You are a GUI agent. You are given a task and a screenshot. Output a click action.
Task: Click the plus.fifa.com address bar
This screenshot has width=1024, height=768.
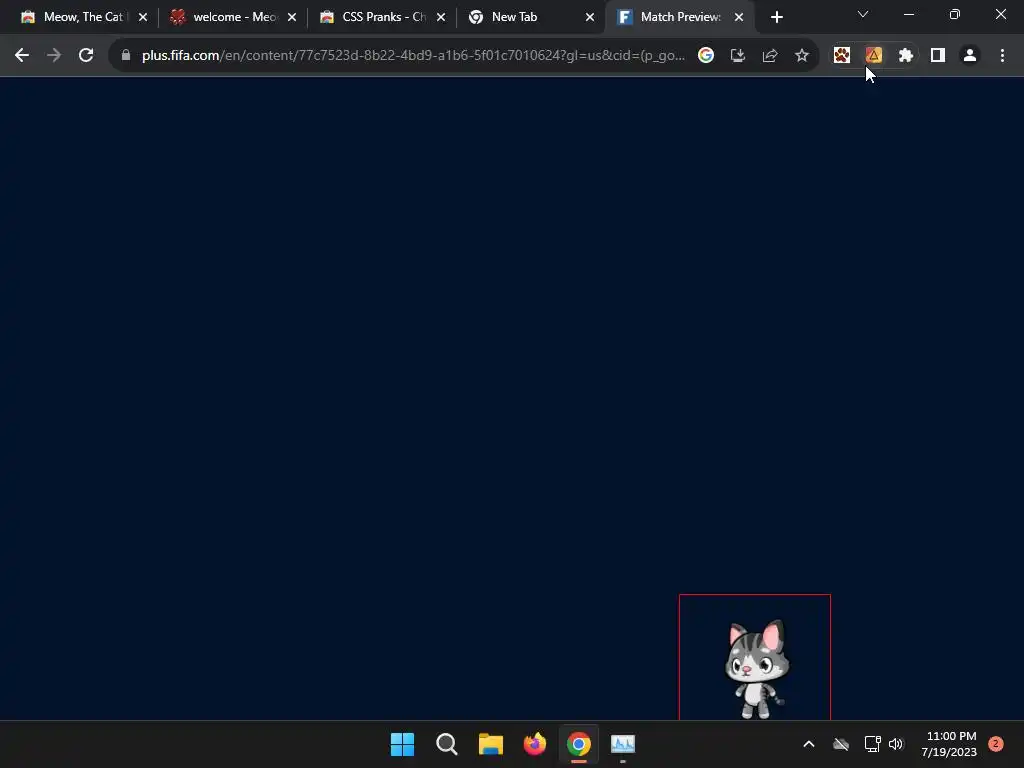413,56
